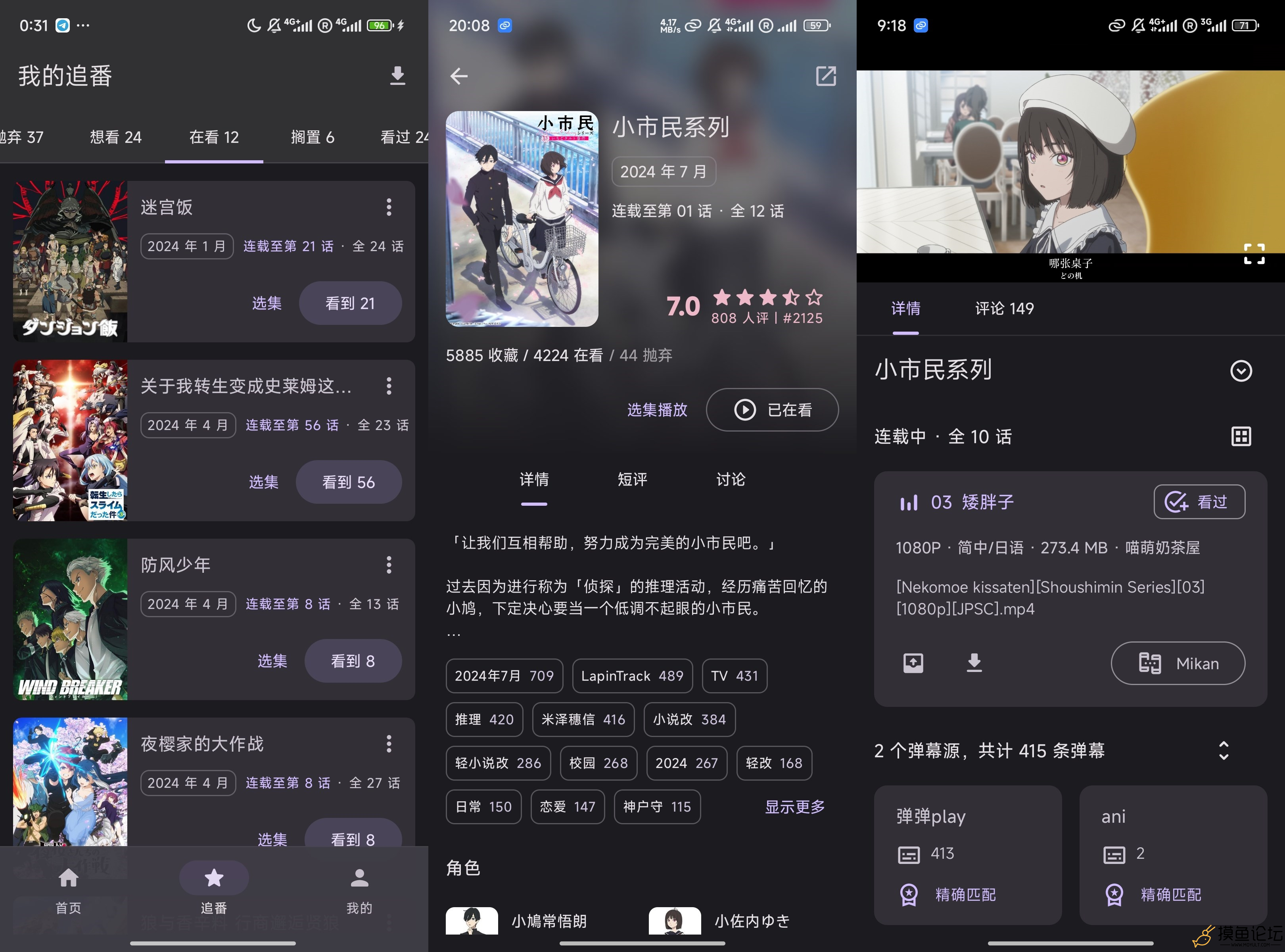
Task: Go to 首页 home in bottom navigation
Action: 69,891
